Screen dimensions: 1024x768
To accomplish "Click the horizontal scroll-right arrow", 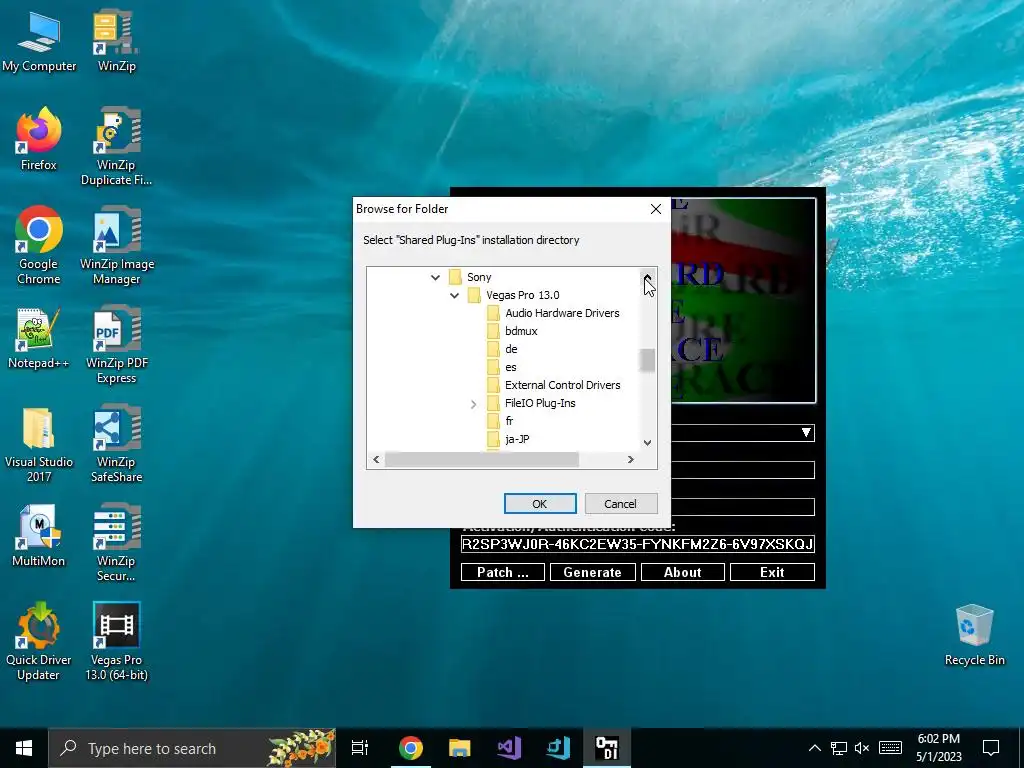I will pos(630,460).
